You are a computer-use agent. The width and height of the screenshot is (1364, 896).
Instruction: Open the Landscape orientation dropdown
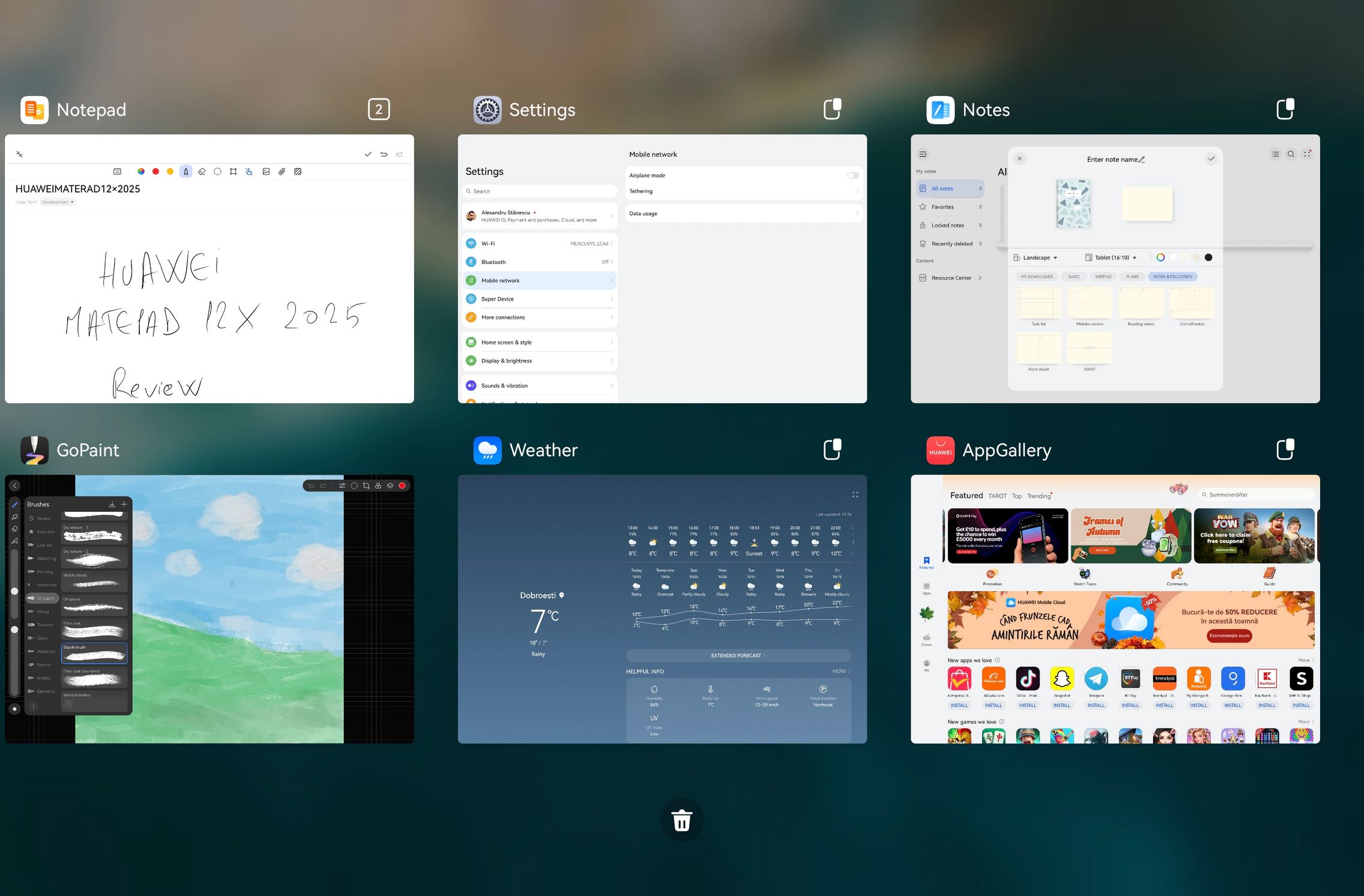tap(1036, 257)
